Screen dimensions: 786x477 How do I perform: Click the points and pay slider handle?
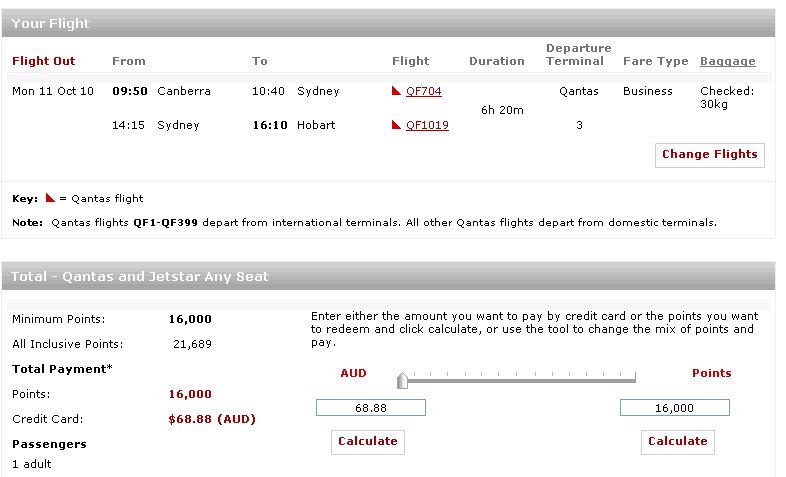pos(402,380)
